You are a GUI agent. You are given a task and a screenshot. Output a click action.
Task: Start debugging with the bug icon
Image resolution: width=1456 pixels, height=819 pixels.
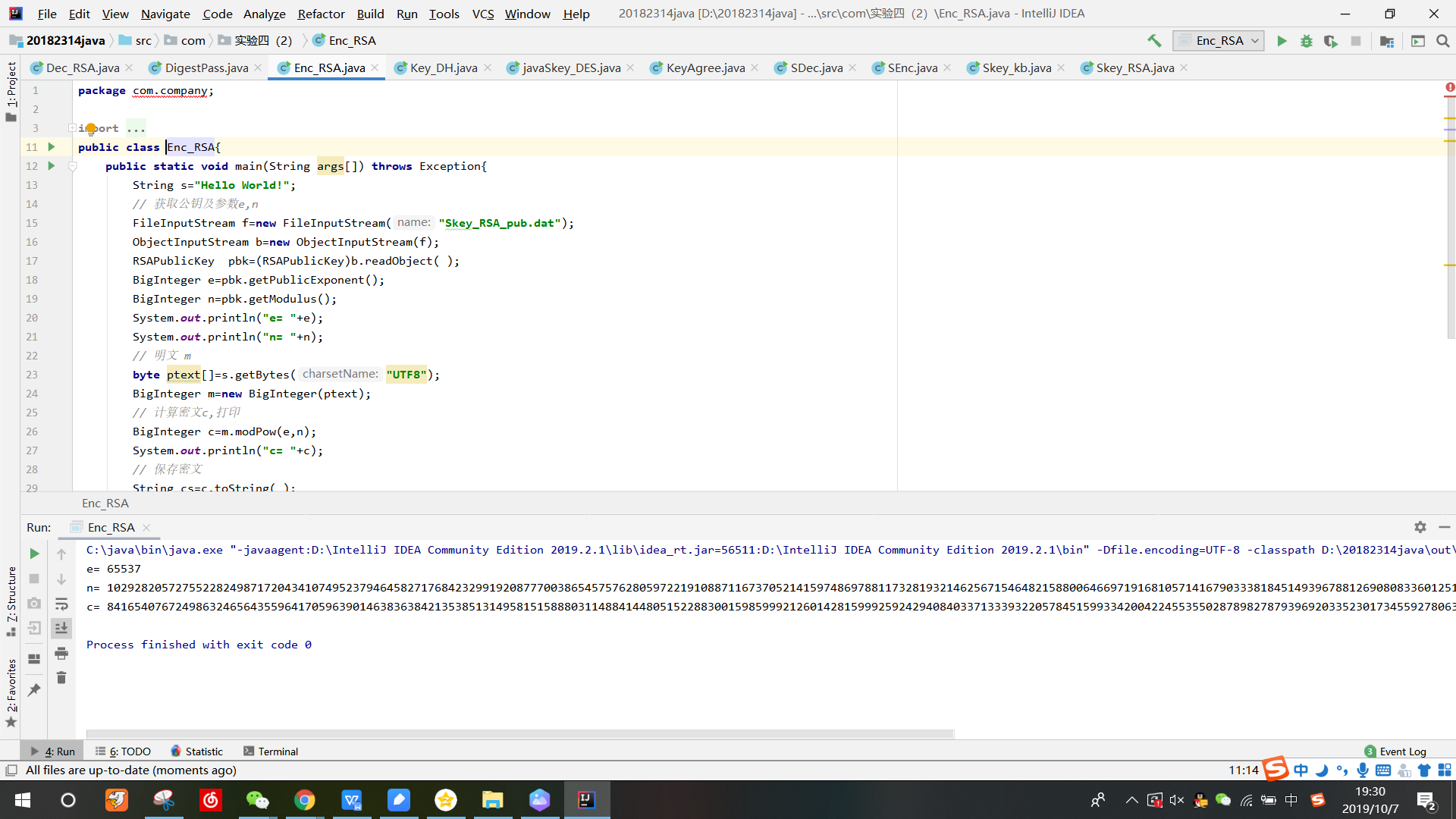1306,41
